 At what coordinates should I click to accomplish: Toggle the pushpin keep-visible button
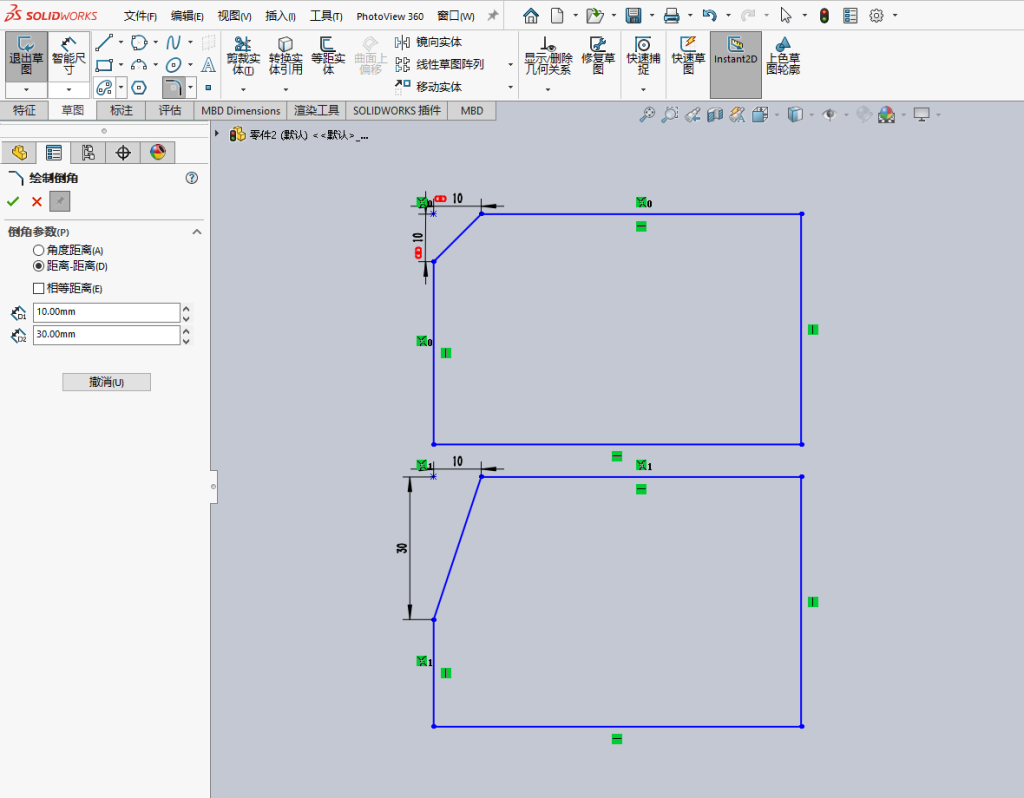[59, 201]
